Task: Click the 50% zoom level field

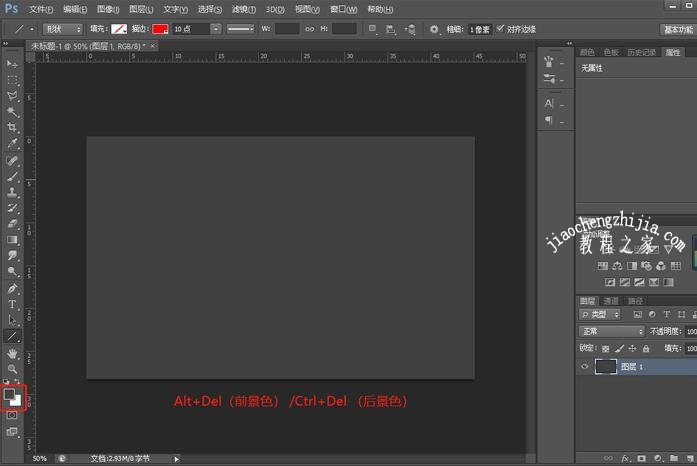Action: click(x=39, y=459)
